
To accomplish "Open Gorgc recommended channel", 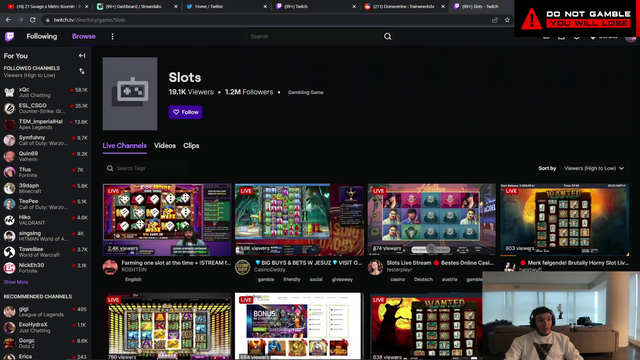I will [46, 343].
